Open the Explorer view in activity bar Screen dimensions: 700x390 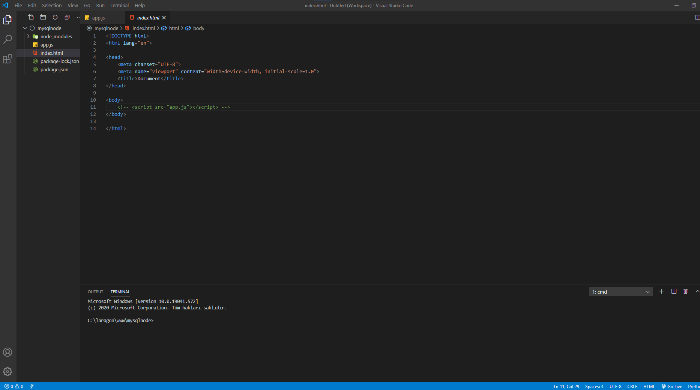pyautogui.click(x=8, y=20)
